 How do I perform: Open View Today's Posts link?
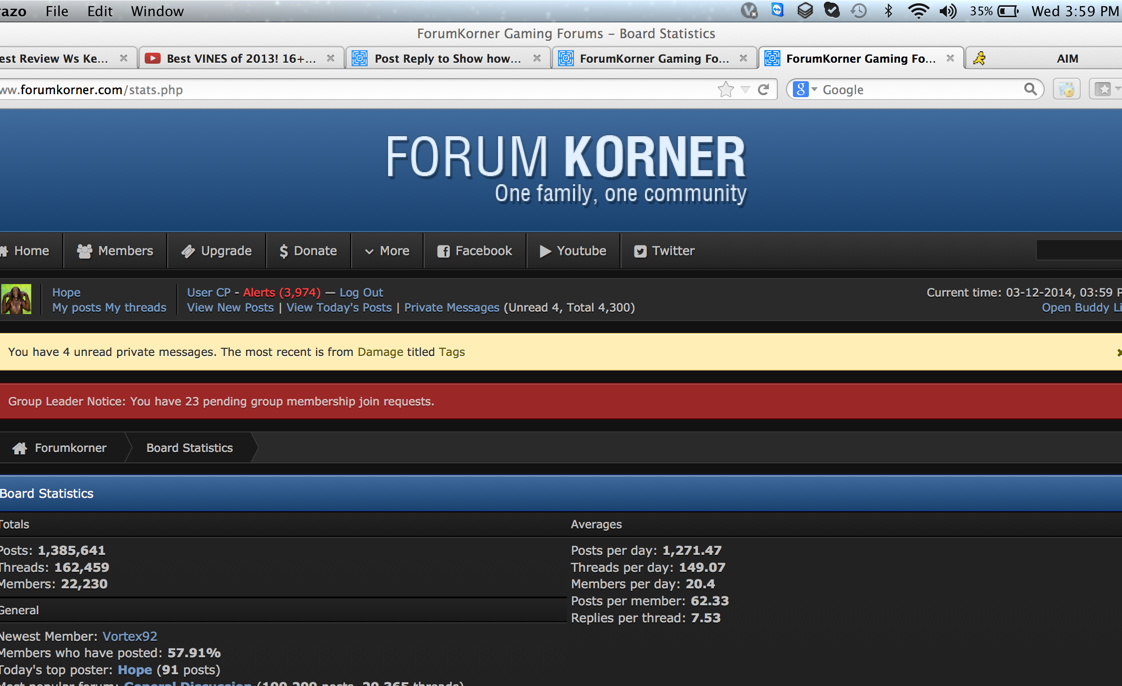point(339,308)
